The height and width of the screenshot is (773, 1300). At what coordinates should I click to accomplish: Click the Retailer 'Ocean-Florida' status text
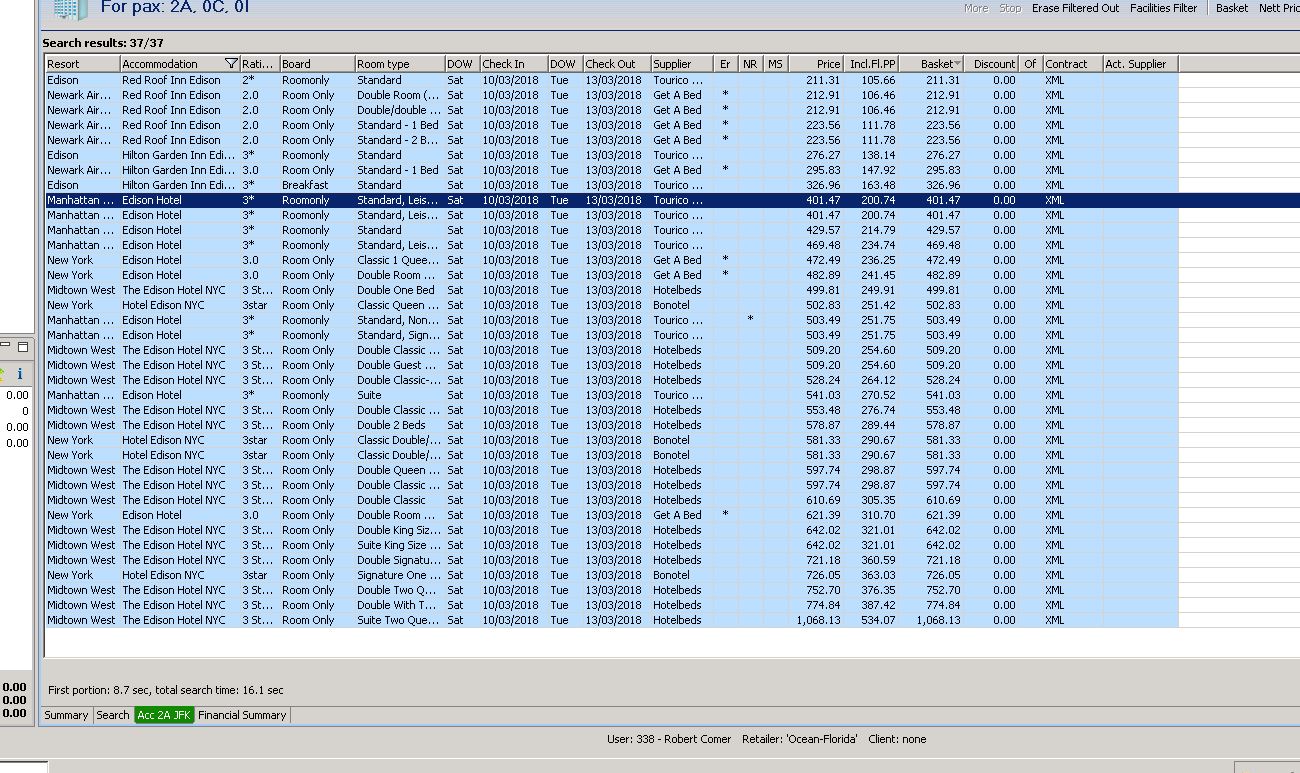pos(800,739)
